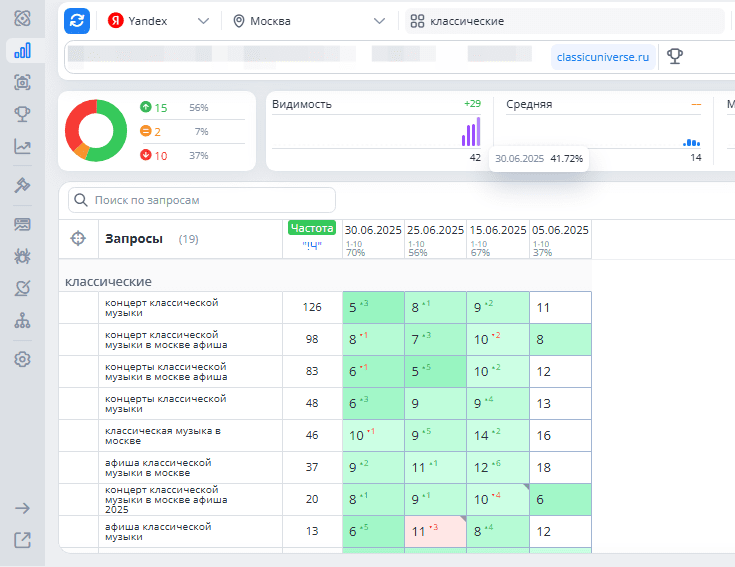735x567 pixels.
Task: Open the satellite dish sidebar icon
Action: coord(22,288)
